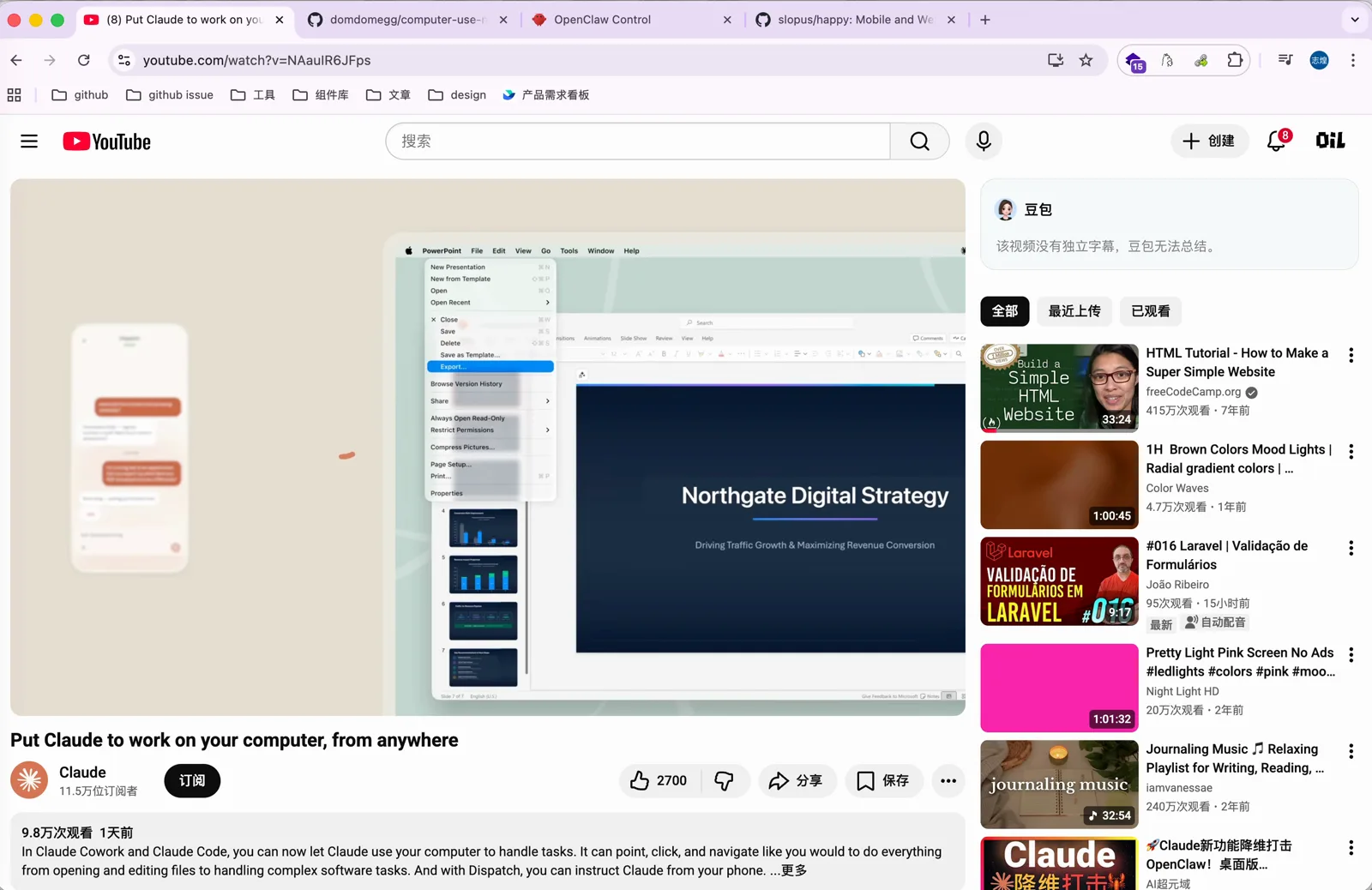The width and height of the screenshot is (1372, 890).
Task: Click the 创建 create button
Action: (1209, 141)
